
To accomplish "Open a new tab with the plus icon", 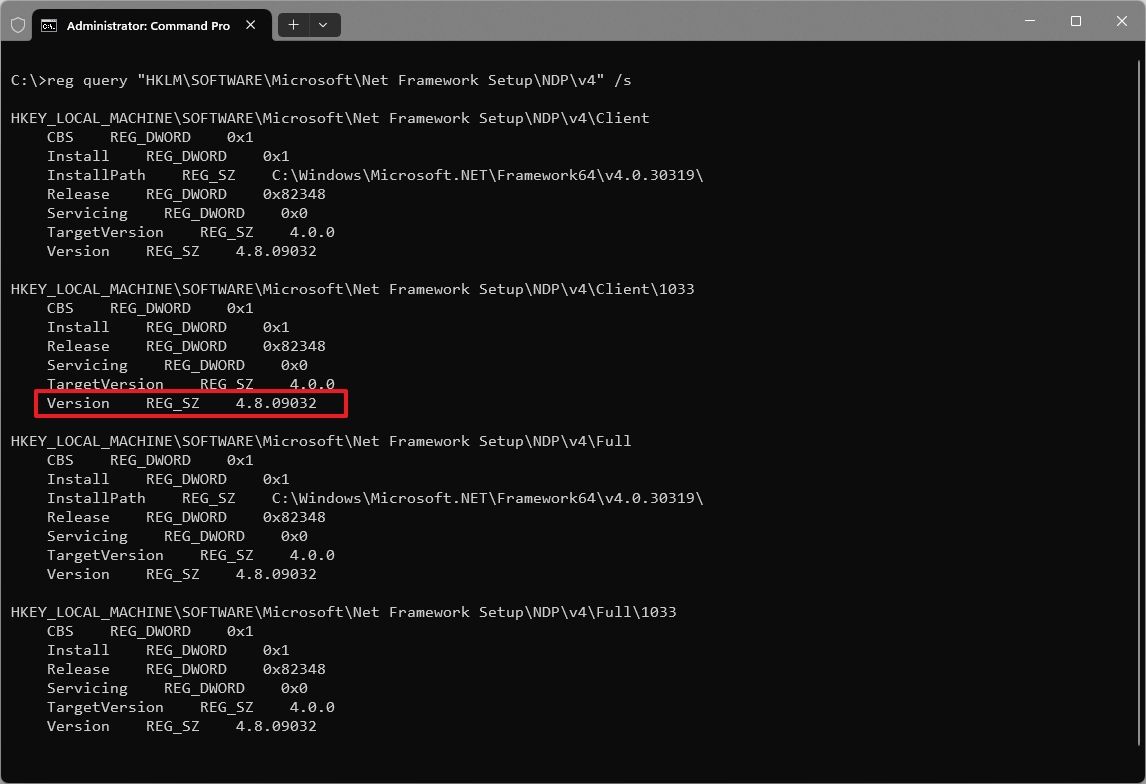I will coord(292,25).
